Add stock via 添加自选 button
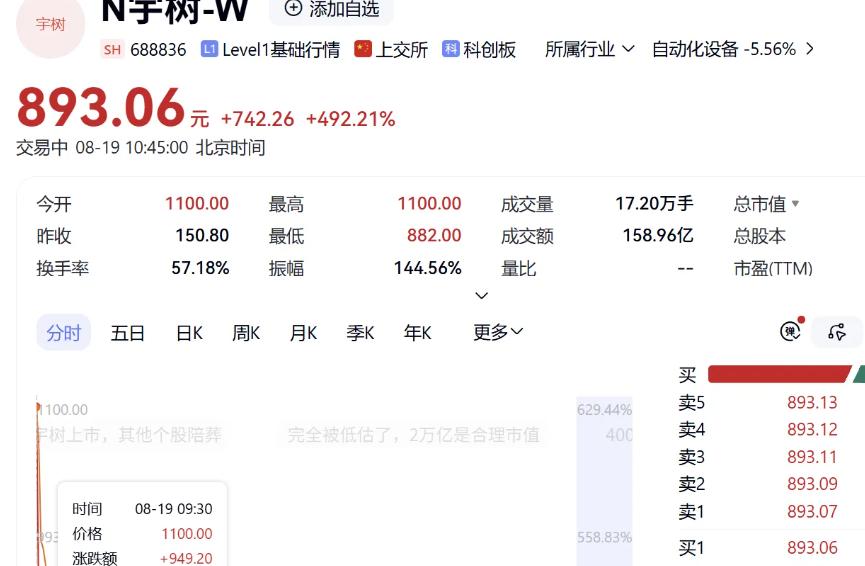The width and height of the screenshot is (865, 566). [x=332, y=9]
